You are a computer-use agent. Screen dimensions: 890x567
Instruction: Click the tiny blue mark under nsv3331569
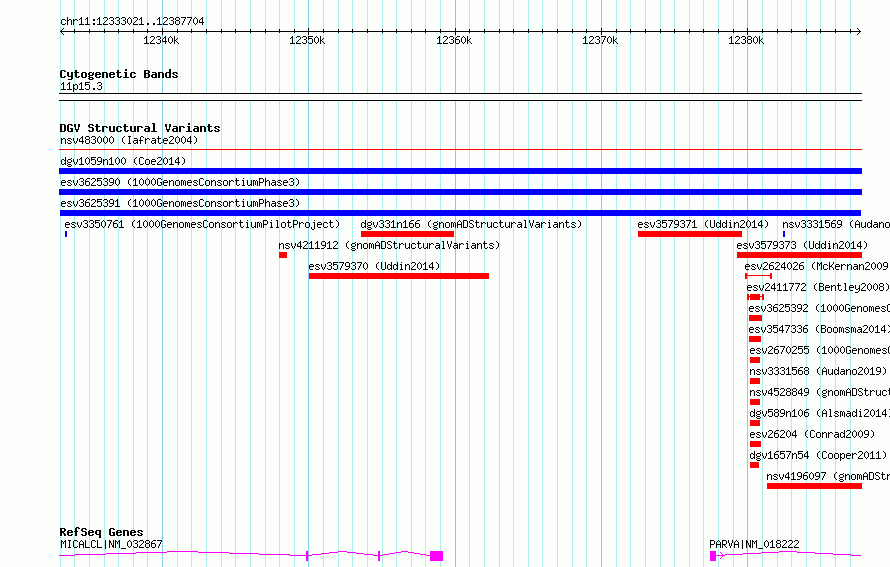coord(784,234)
